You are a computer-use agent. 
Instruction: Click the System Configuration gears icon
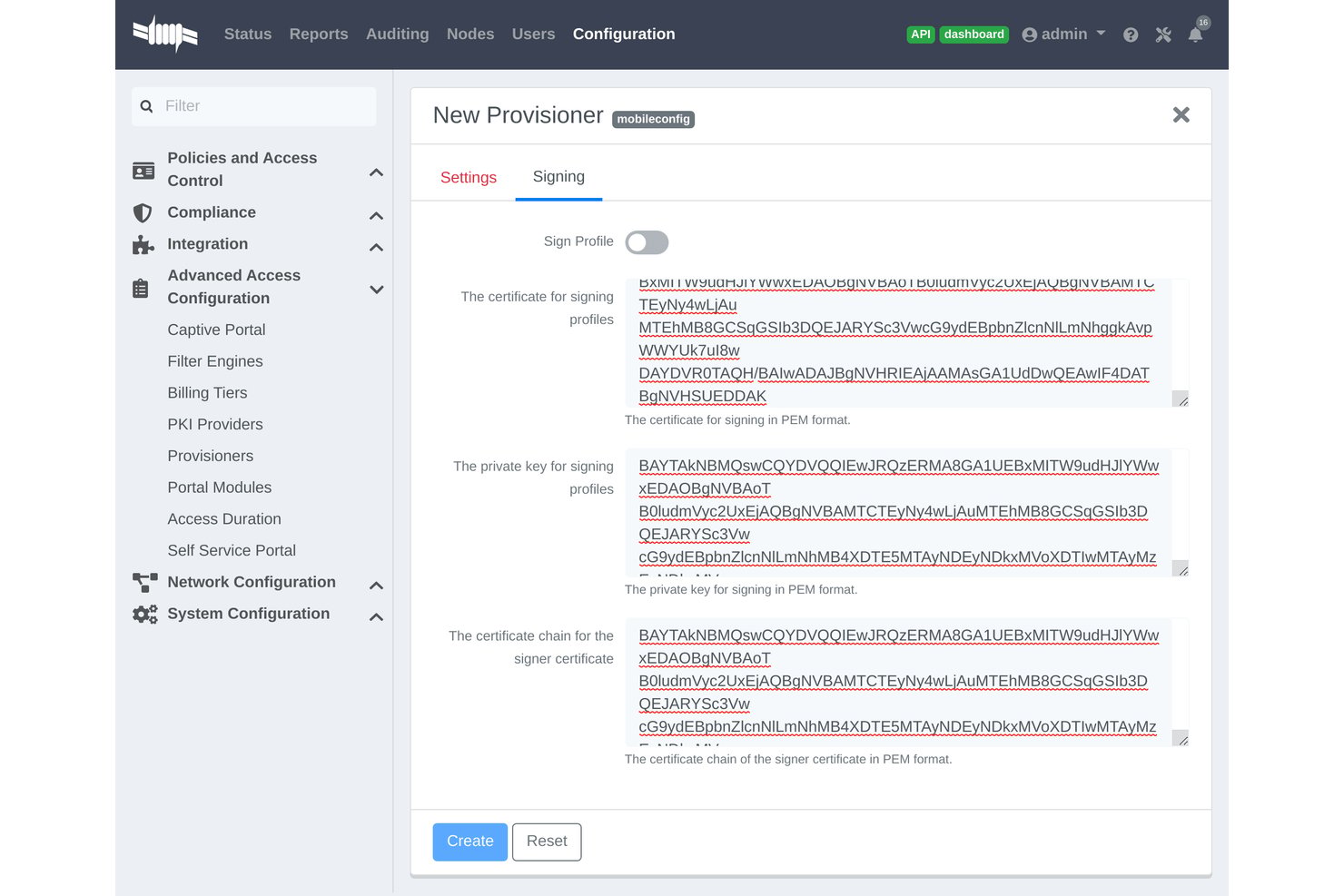[144, 614]
